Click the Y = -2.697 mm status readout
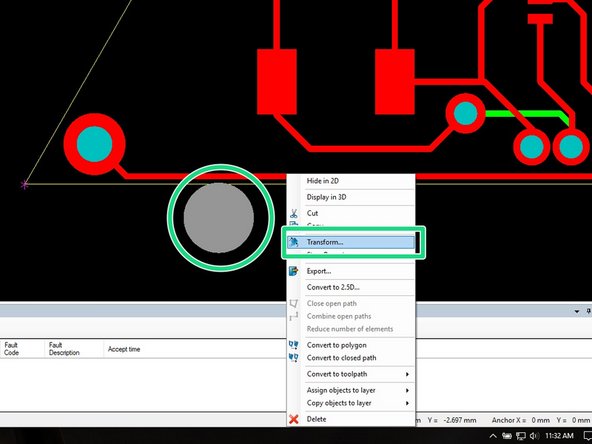Image resolution: width=592 pixels, height=444 pixels. click(x=452, y=420)
